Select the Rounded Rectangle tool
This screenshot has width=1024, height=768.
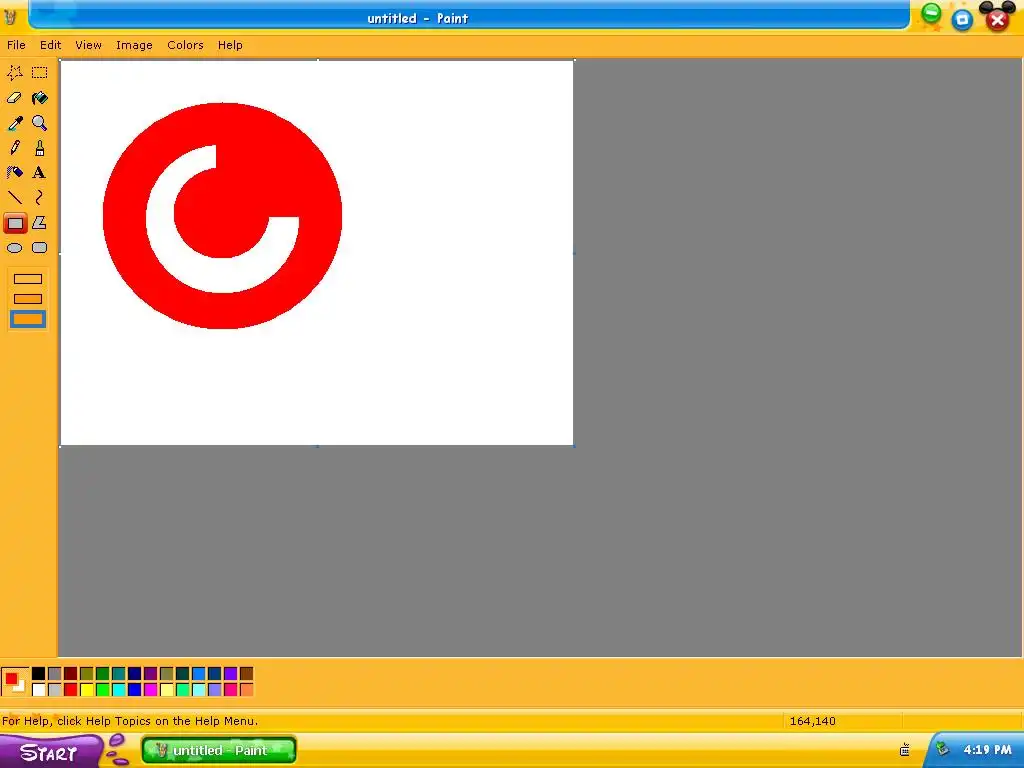tap(40, 248)
